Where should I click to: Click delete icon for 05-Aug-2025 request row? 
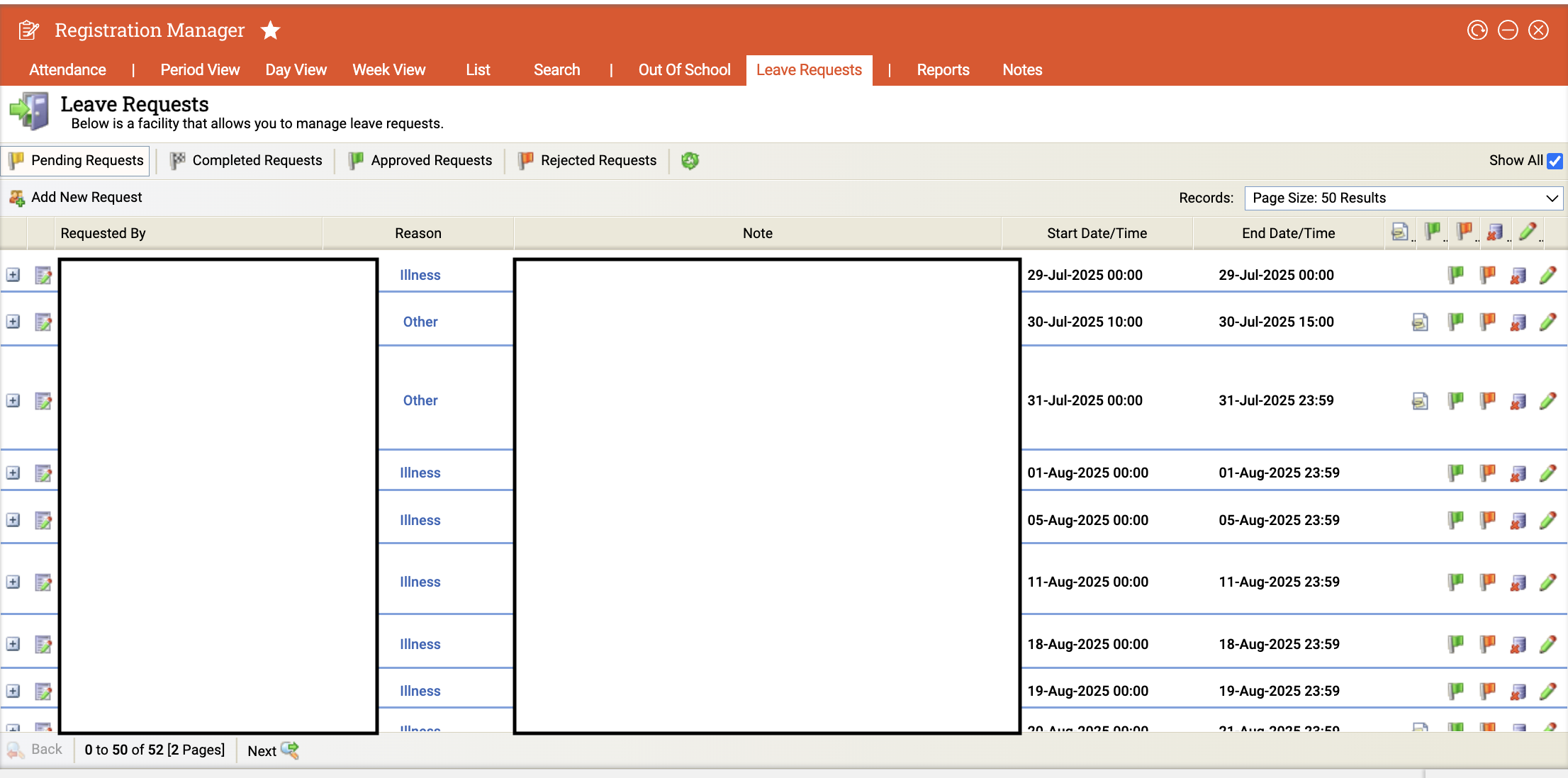point(1518,520)
